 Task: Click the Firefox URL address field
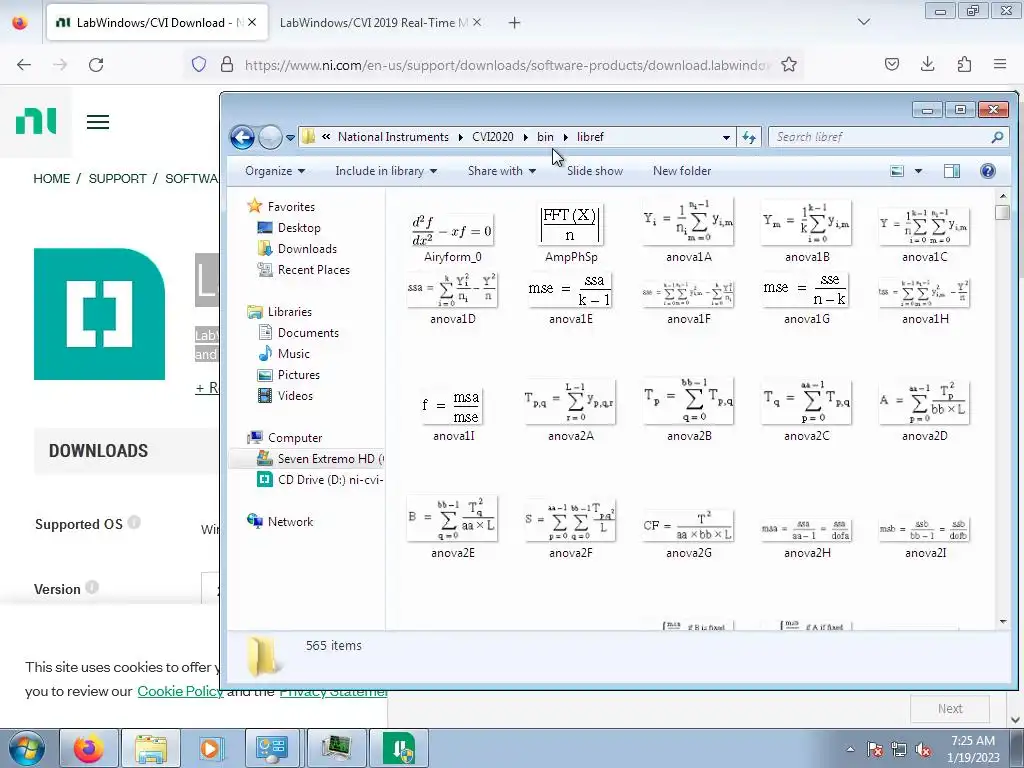[x=506, y=65]
